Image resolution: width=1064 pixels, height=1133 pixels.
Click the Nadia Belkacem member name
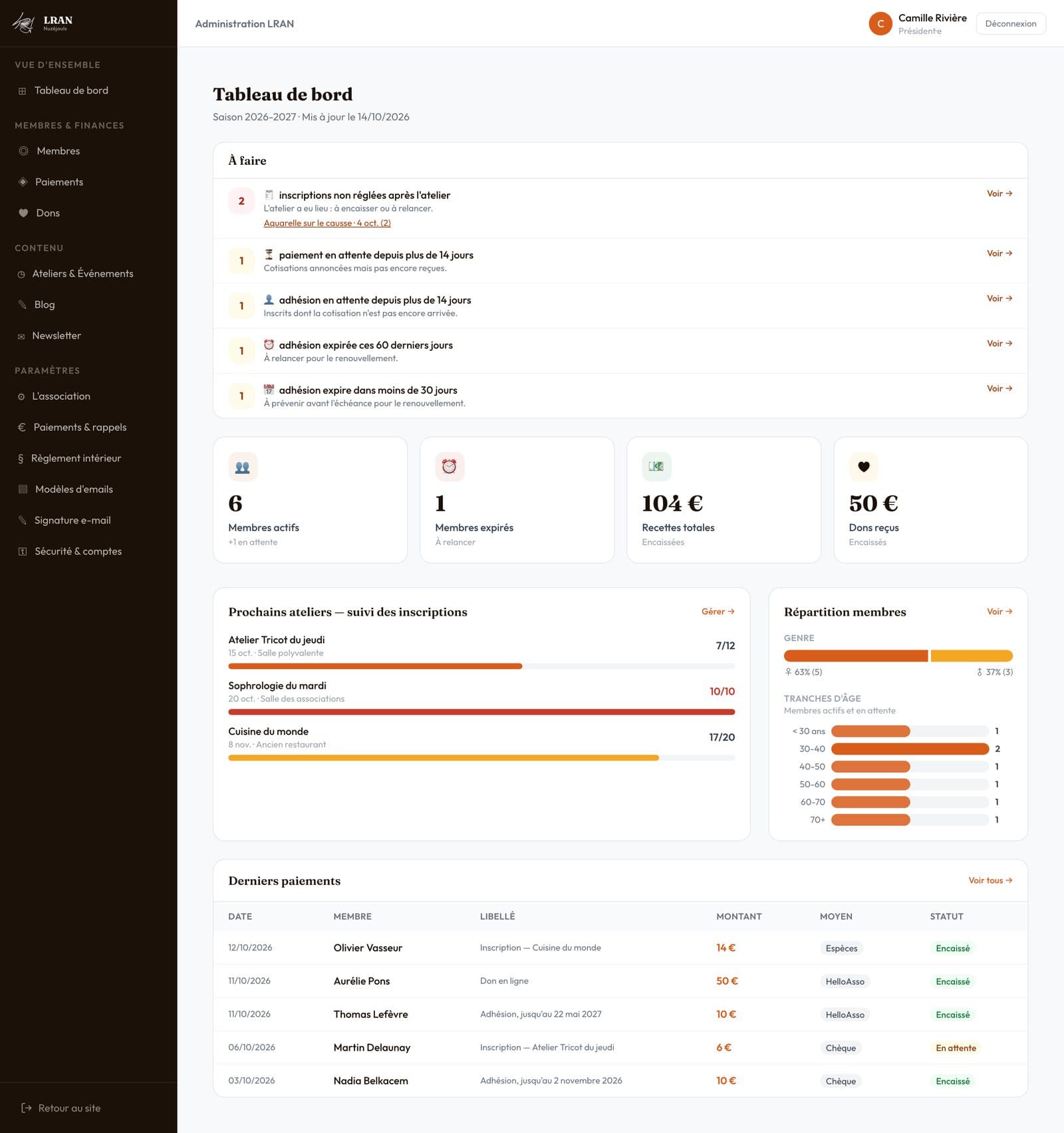coord(371,1081)
